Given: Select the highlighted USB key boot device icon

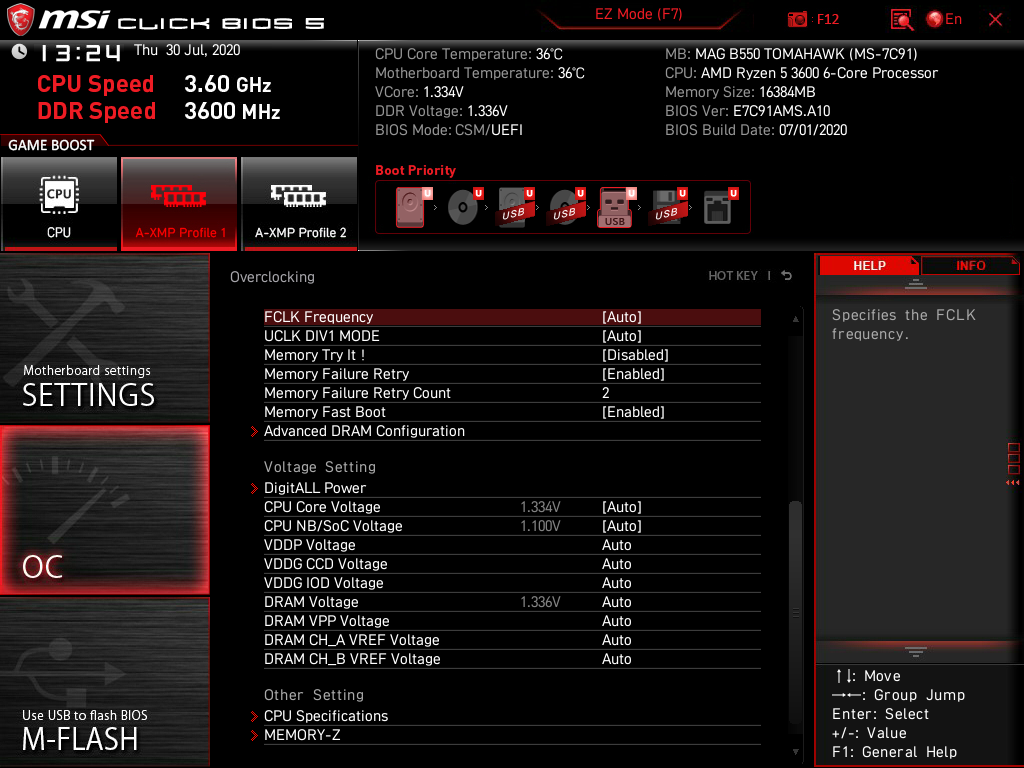Looking at the screenshot, I should pos(616,208).
